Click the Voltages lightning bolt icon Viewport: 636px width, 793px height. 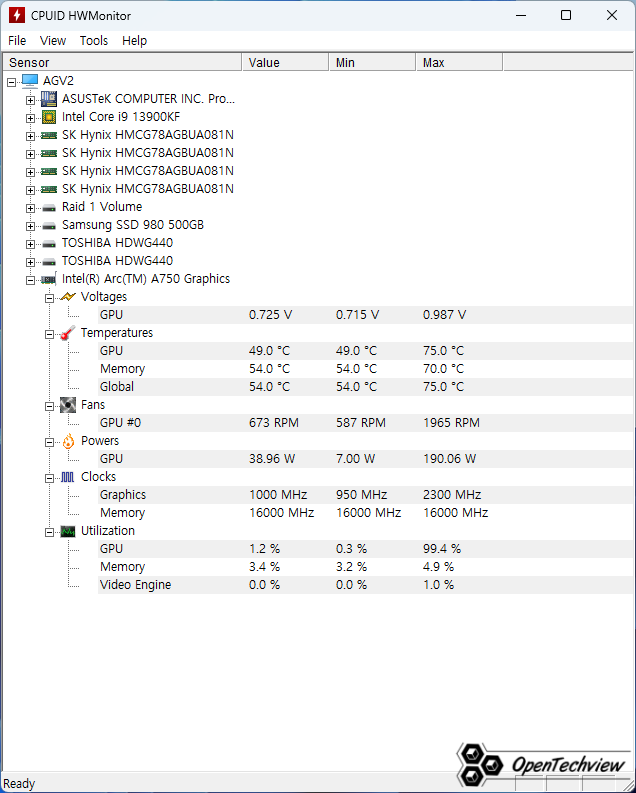68,297
